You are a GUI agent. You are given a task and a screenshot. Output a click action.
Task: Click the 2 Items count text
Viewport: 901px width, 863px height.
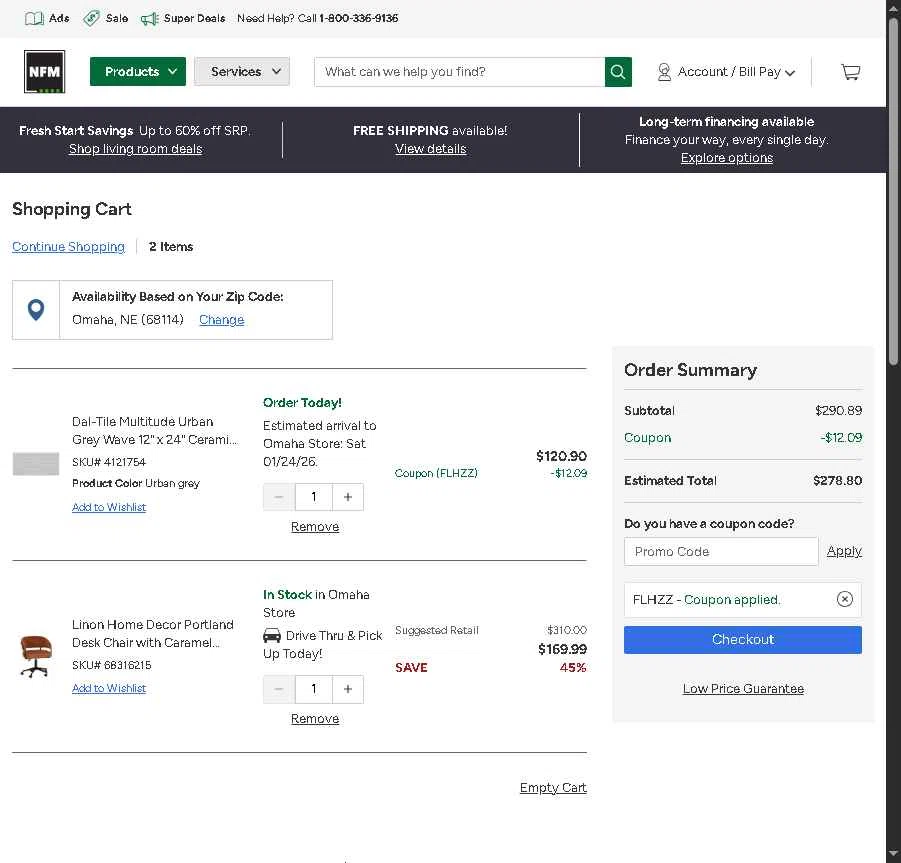[171, 246]
